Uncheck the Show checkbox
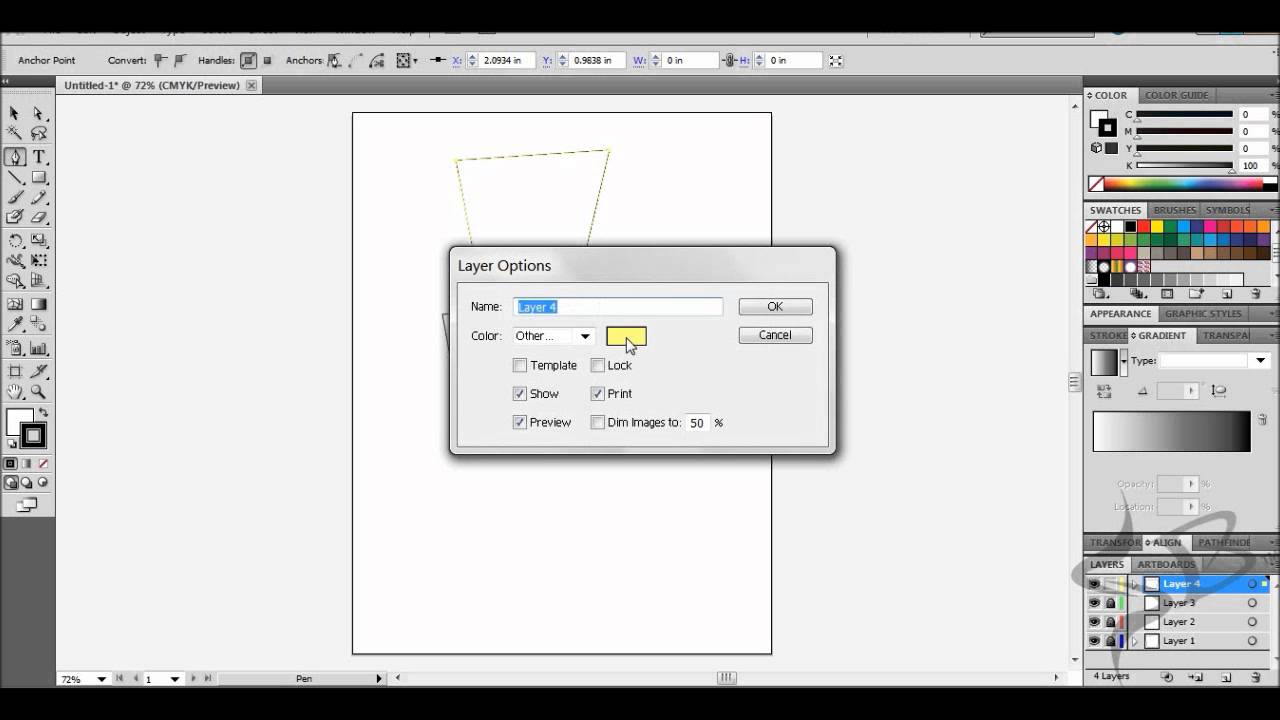Image resolution: width=1280 pixels, height=720 pixels. [520, 393]
